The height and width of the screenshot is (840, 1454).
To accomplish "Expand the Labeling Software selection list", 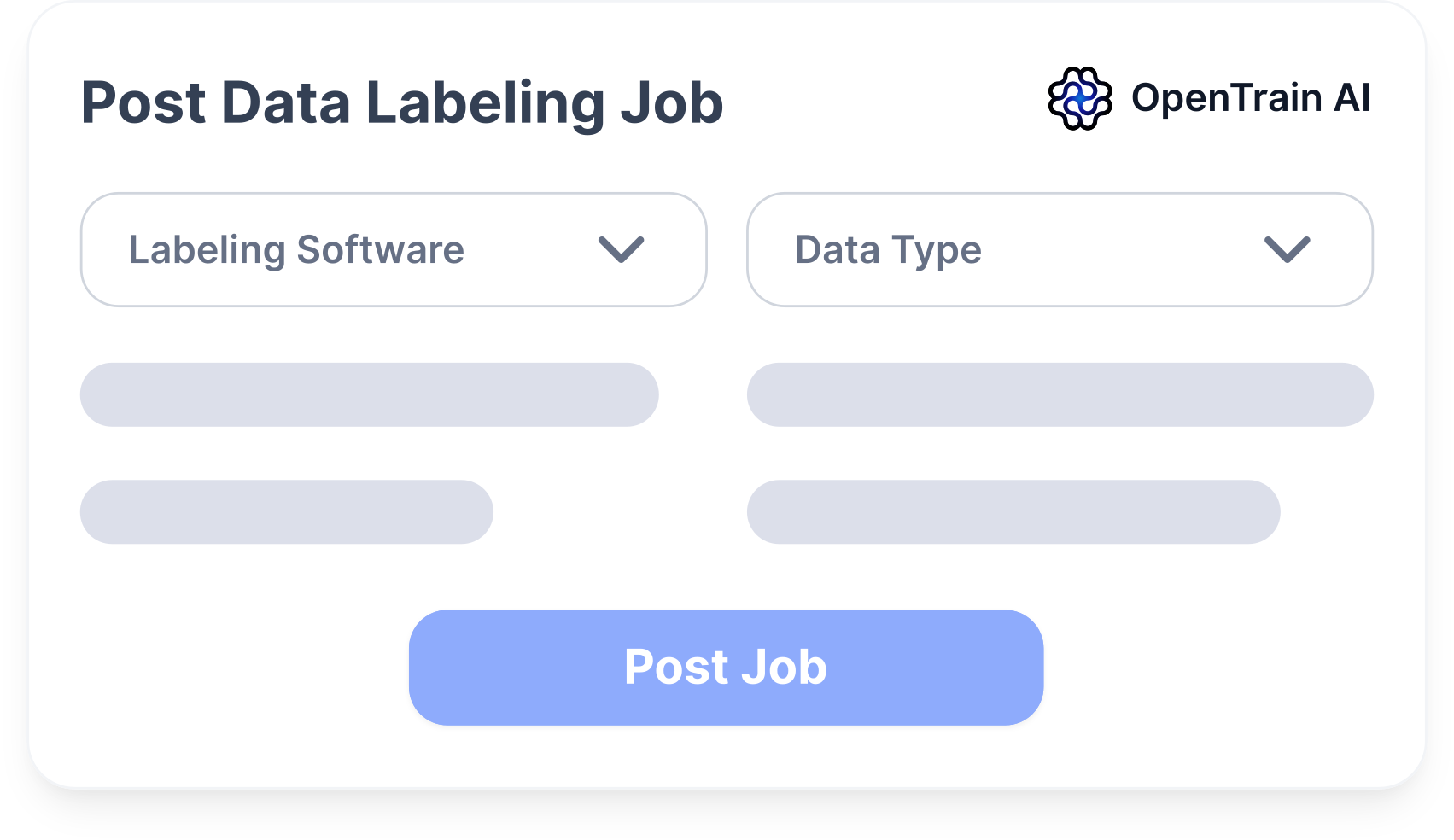I will (x=393, y=249).
